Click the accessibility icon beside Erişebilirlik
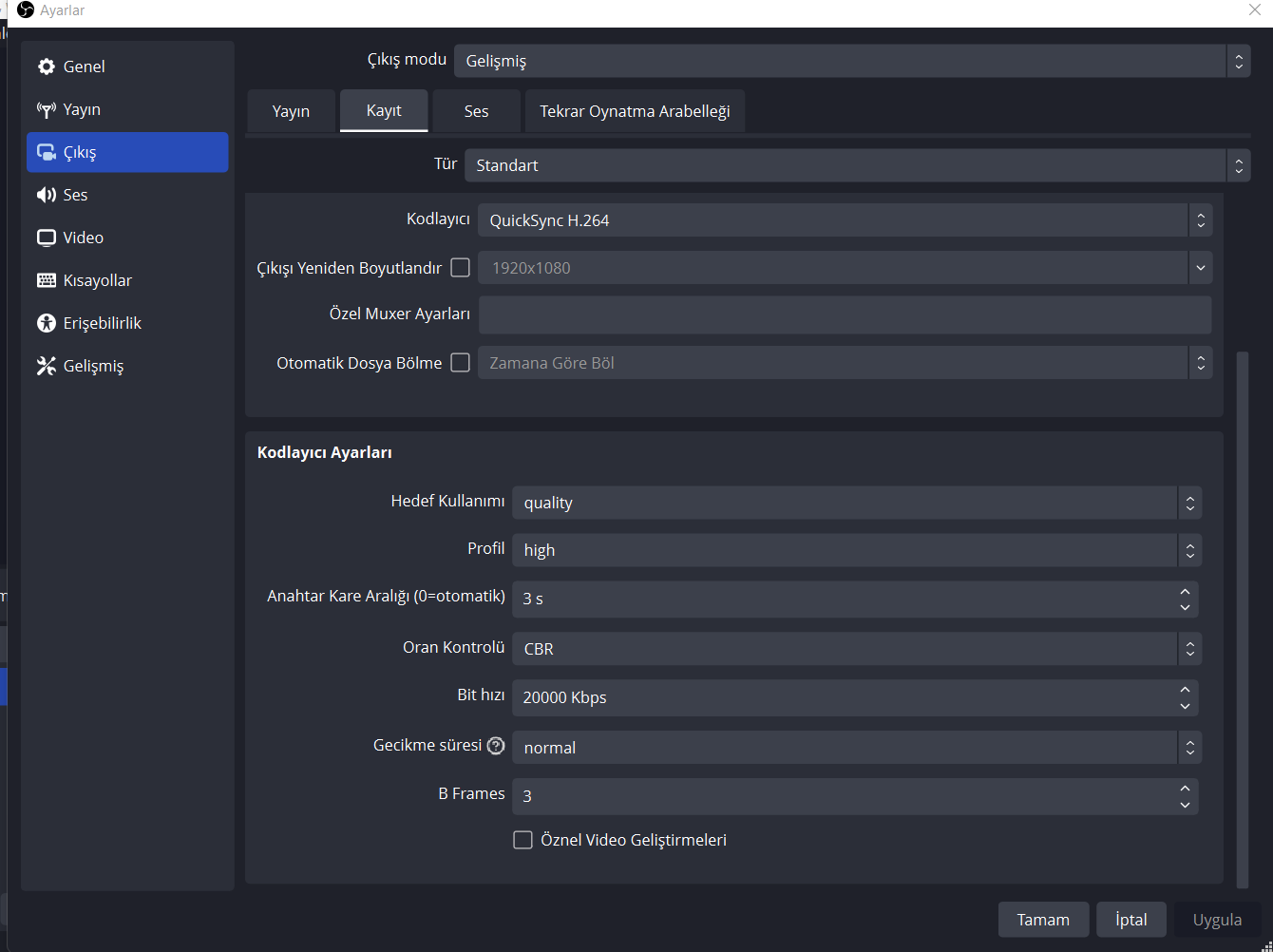Viewport: 1273px width, 952px height. (47, 323)
